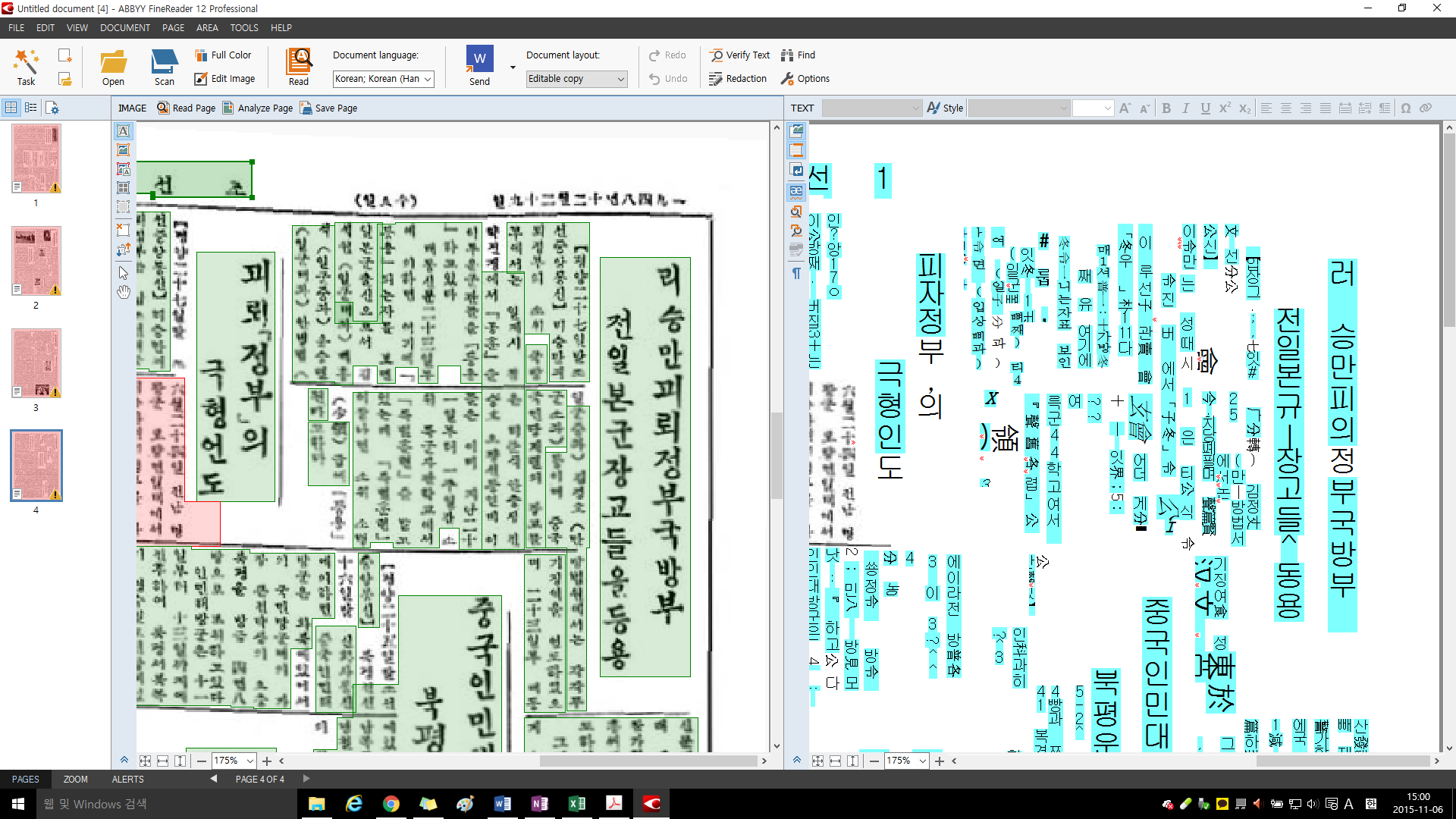The image size is (1456, 819).
Task: Select the Draw Table Area tool
Action: [123, 188]
